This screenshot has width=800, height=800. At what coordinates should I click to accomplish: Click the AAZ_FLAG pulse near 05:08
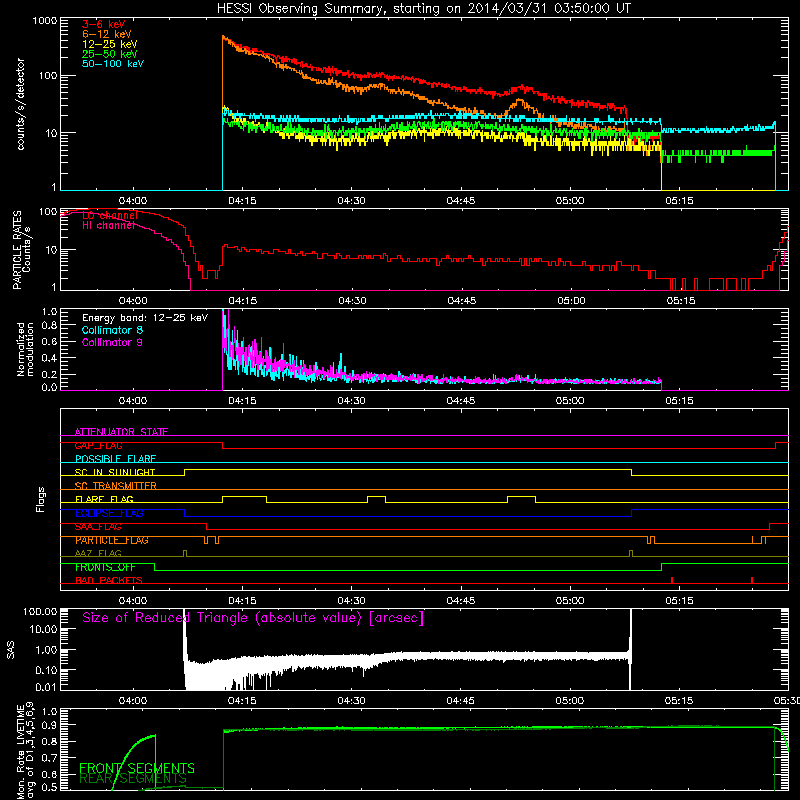click(631, 554)
